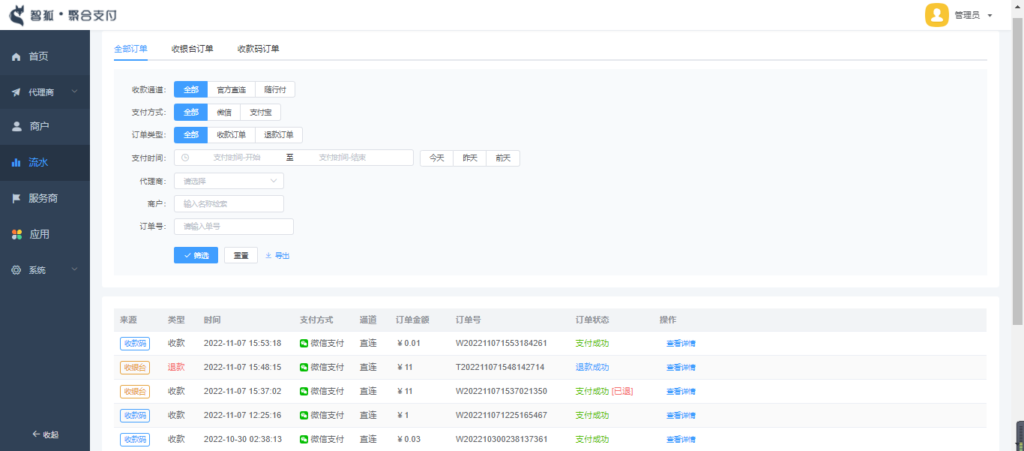Click the 智狐 fox logo at top left
The image size is (1024, 451).
(x=17, y=15)
